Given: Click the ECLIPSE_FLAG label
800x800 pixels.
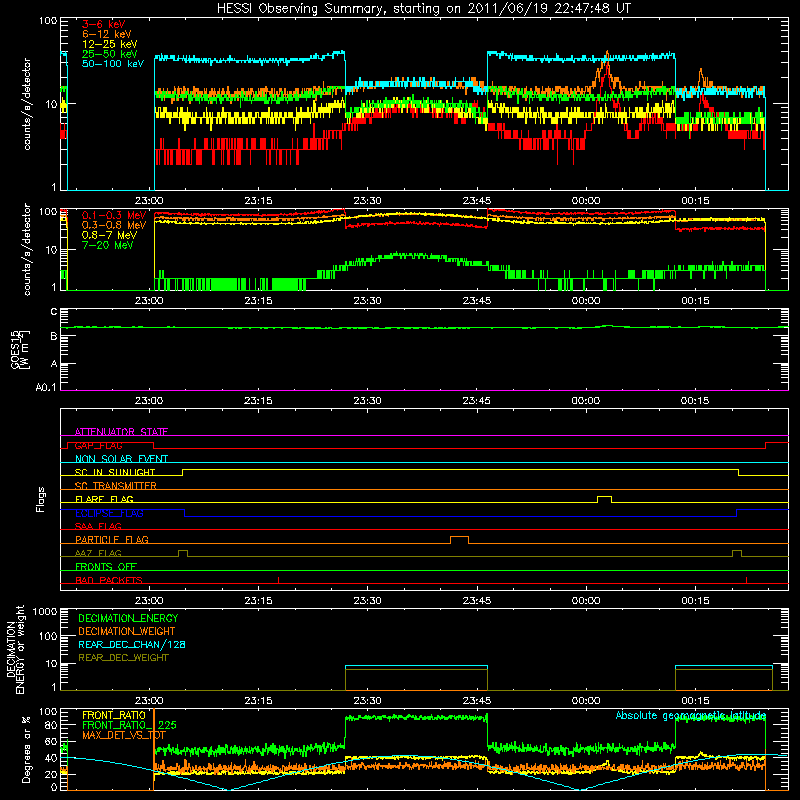Looking at the screenshot, I should click(109, 513).
